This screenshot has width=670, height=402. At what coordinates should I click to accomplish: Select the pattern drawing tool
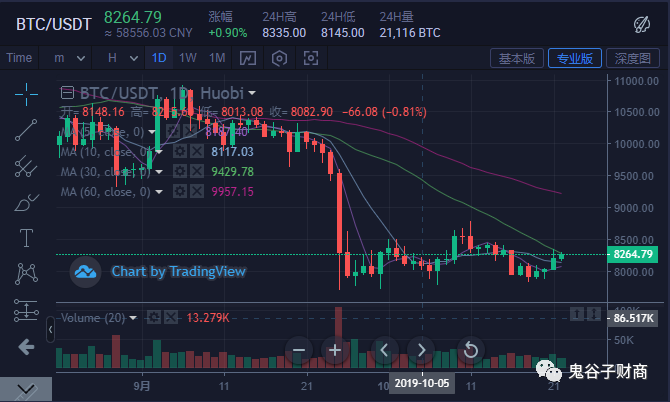click(x=26, y=273)
